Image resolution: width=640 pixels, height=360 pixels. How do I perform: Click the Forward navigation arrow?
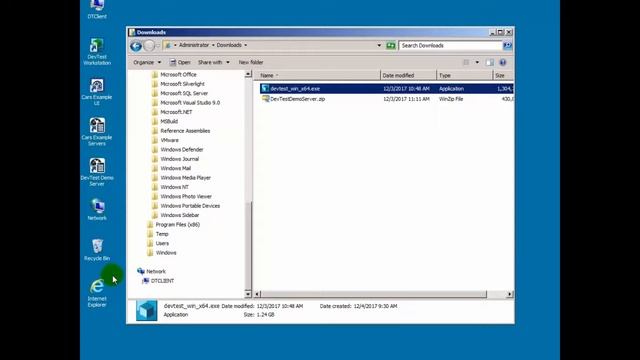[149, 46]
